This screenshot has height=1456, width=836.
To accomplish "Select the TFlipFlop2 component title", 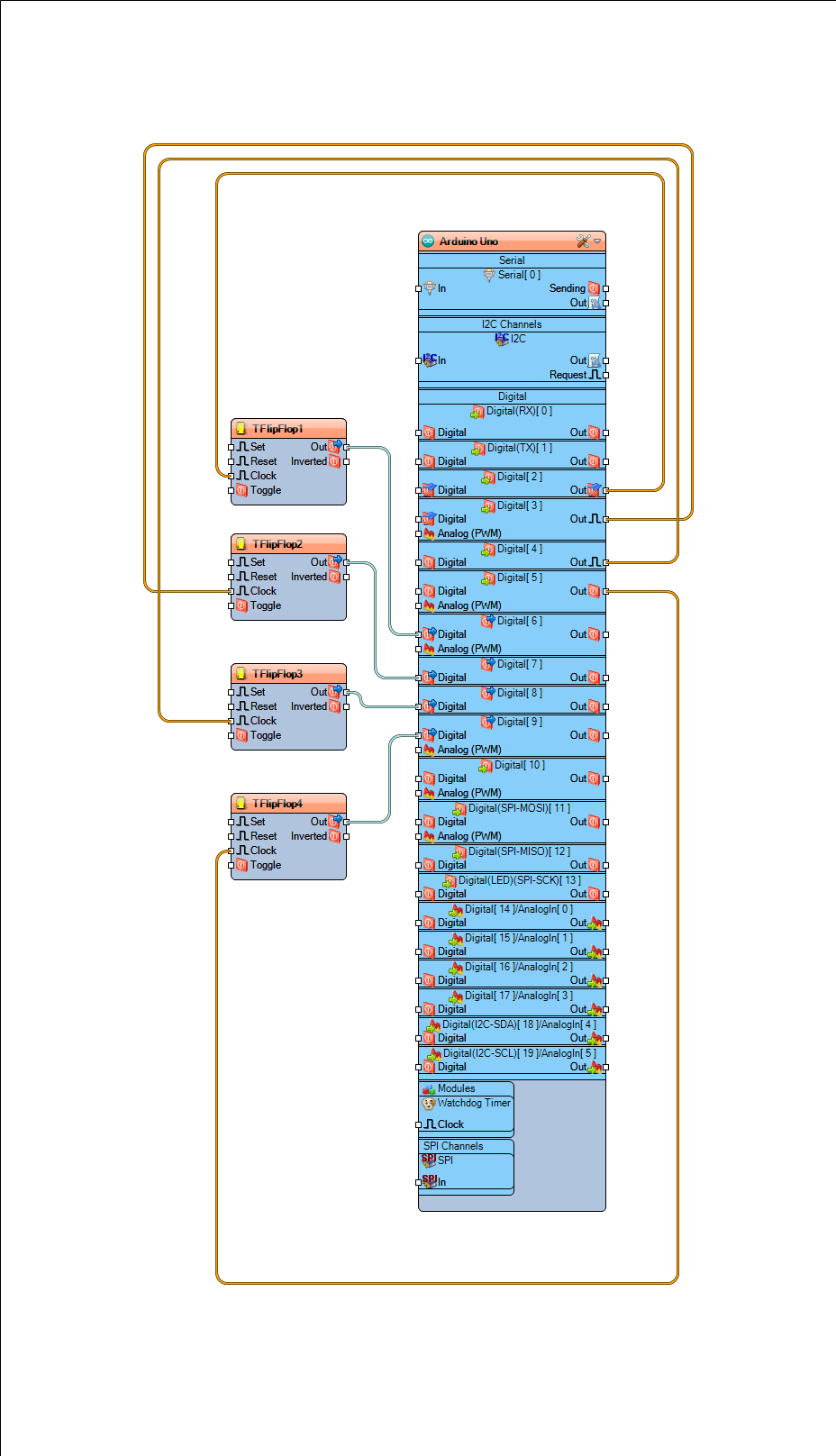I will (x=277, y=544).
